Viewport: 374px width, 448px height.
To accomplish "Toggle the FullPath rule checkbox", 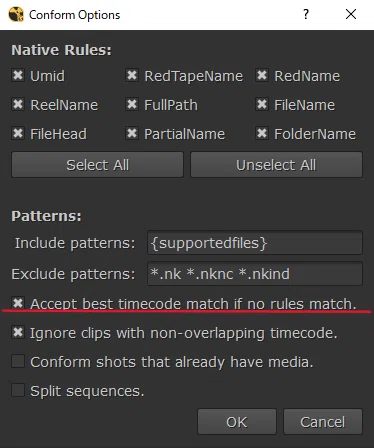I will [x=132, y=104].
